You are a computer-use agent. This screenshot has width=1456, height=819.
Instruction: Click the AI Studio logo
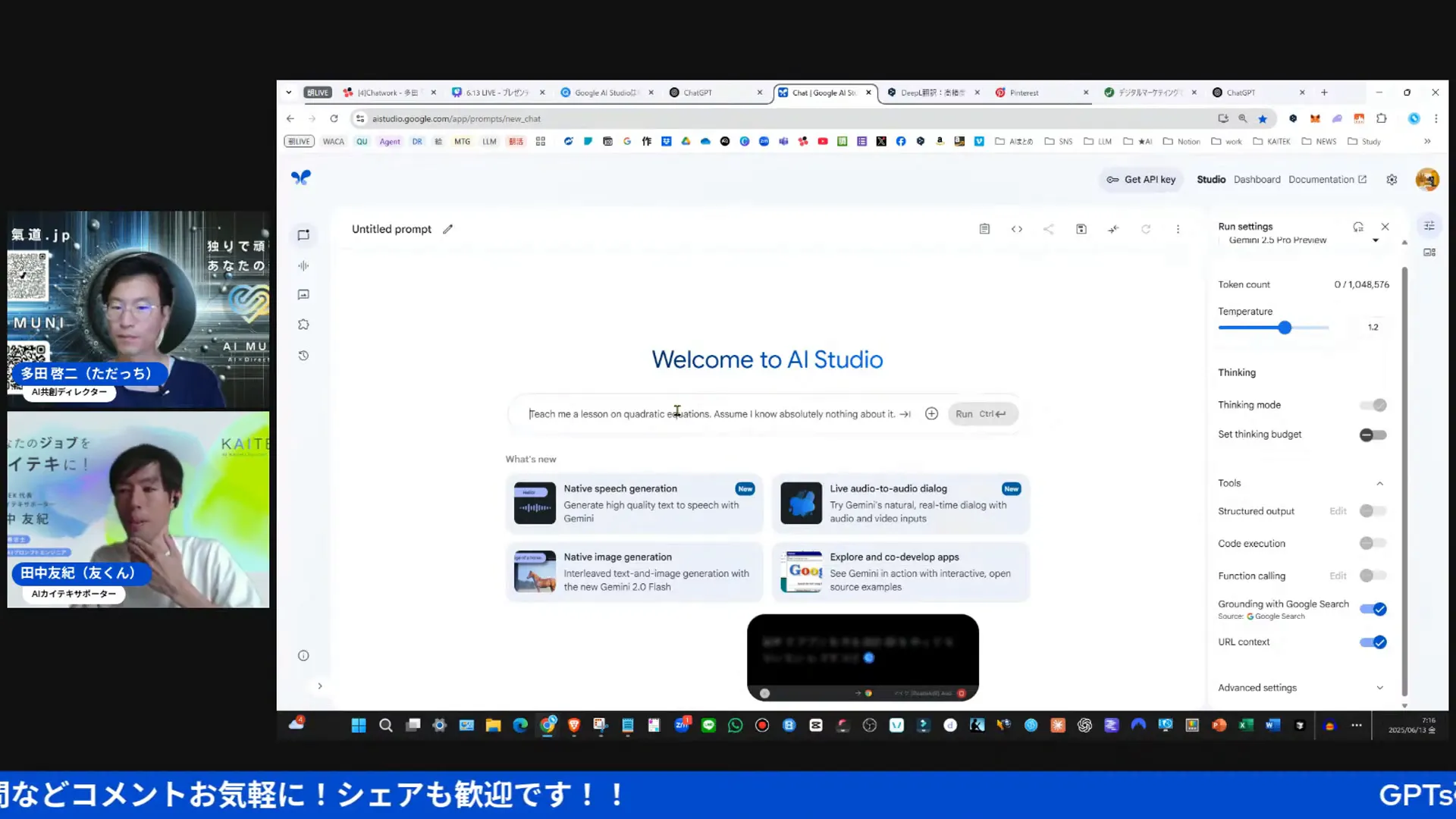tap(301, 177)
